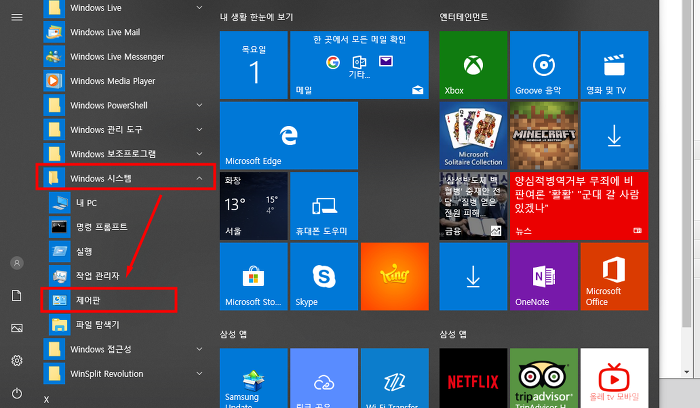Open the Minecraft tile

pyautogui.click(x=544, y=135)
